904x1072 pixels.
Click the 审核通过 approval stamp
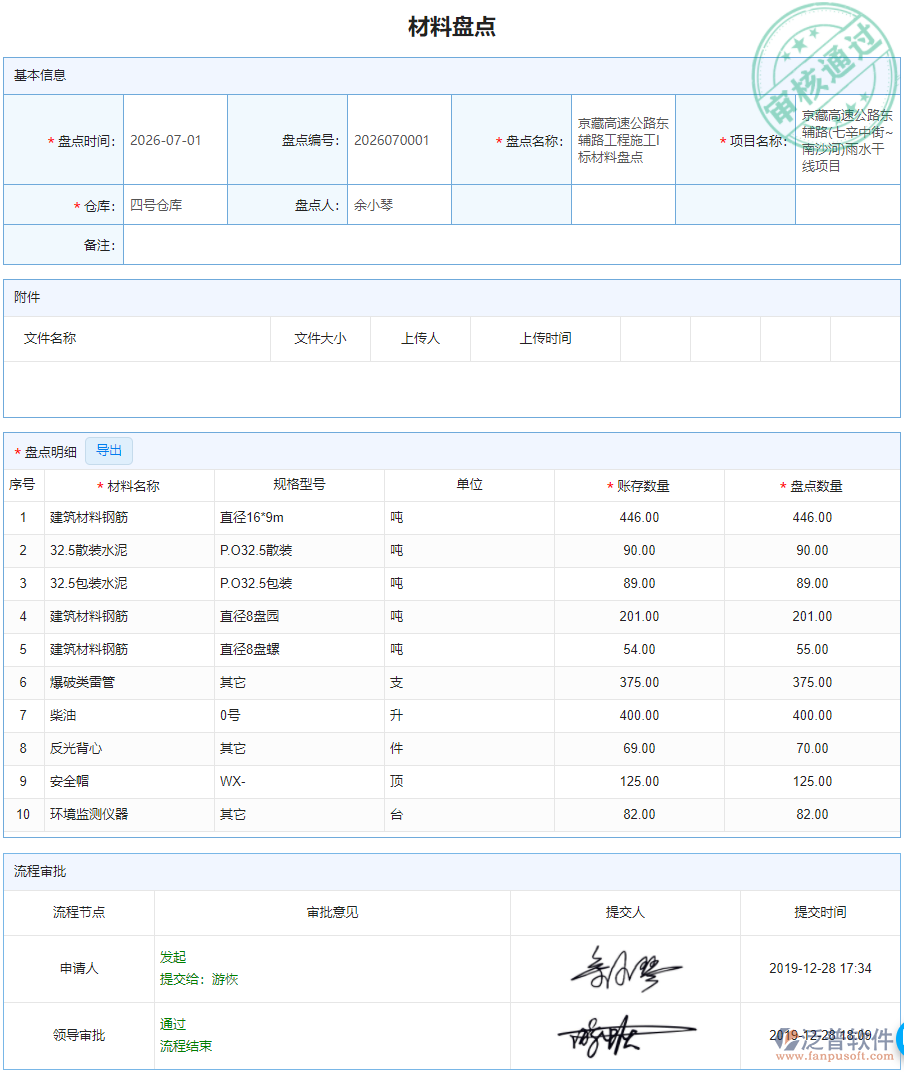tap(820, 55)
